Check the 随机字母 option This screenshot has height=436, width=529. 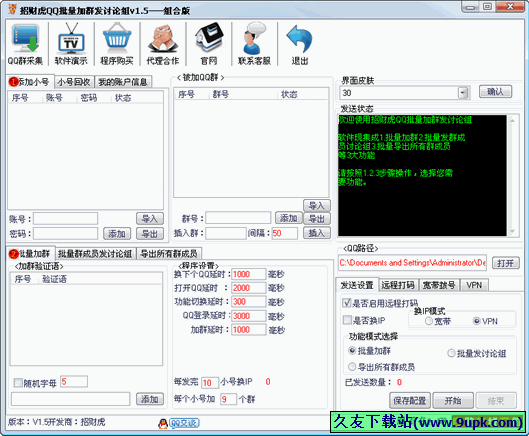[x=18, y=383]
